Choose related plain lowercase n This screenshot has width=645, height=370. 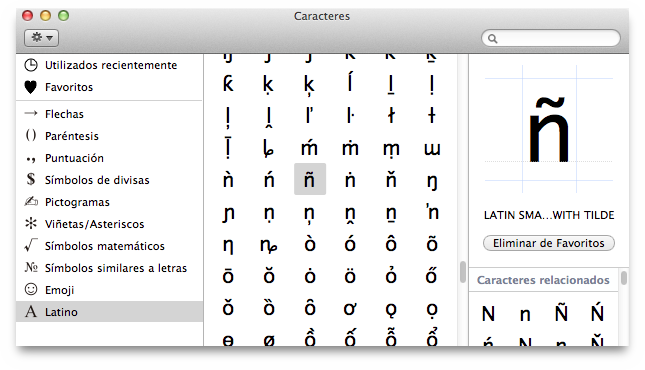tap(525, 316)
